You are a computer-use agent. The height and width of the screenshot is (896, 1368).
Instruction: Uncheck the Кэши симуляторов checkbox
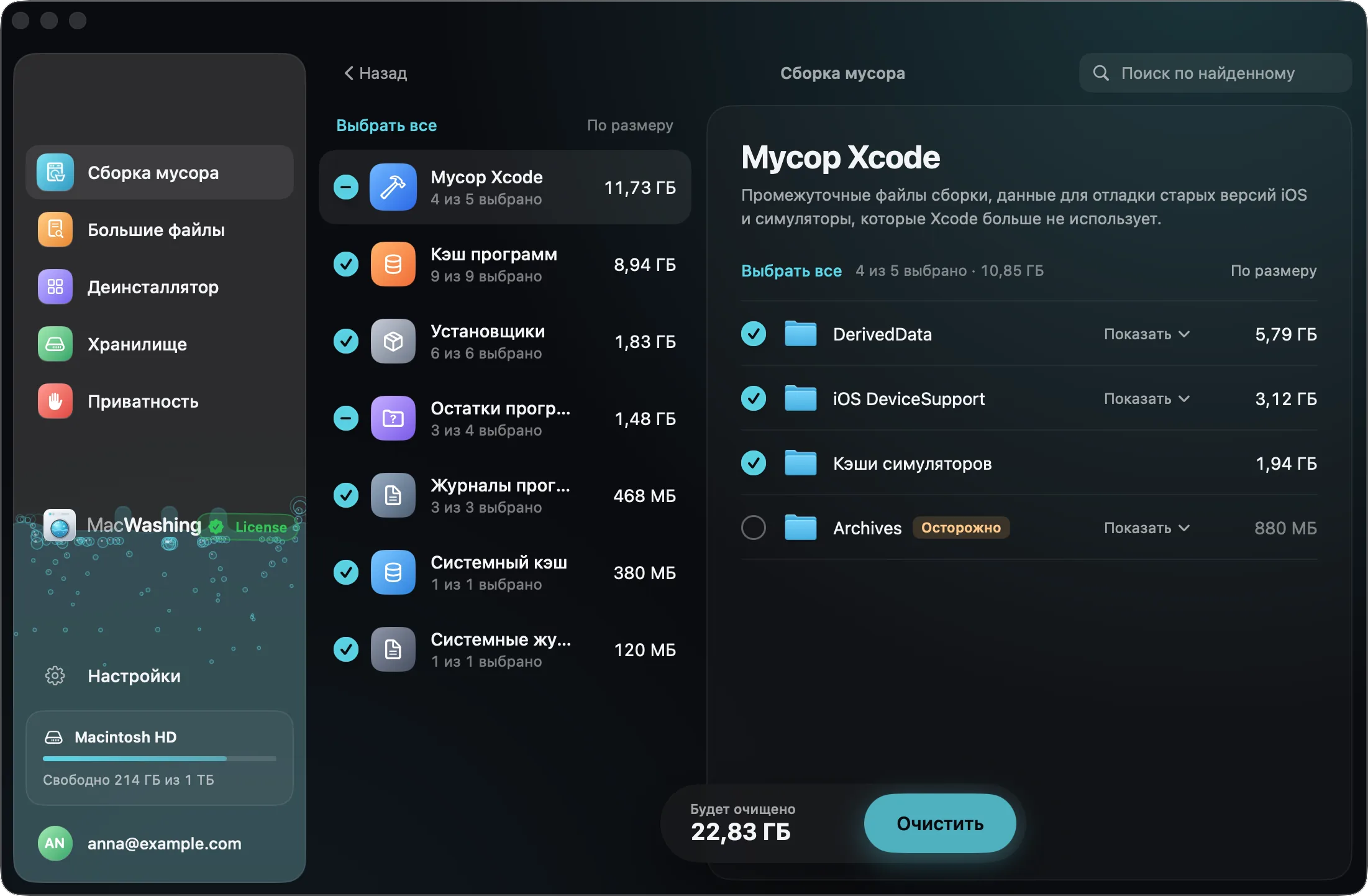pyautogui.click(x=754, y=463)
